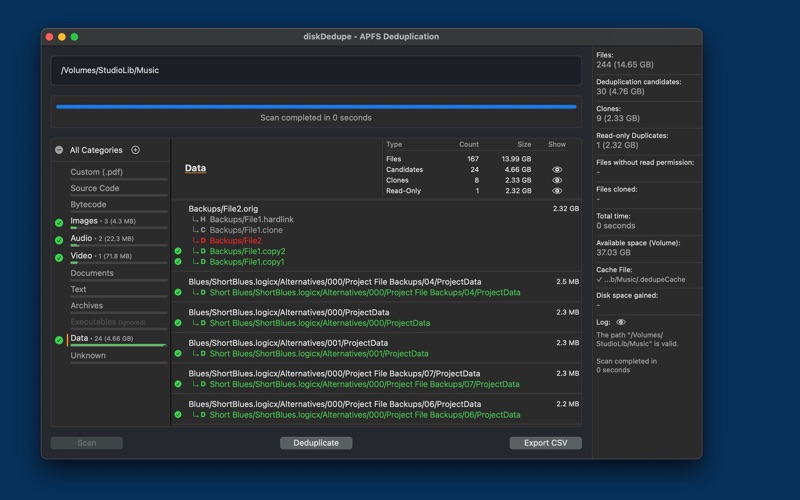Uncheck the Data category green checkmark
This screenshot has height=500, width=800.
pyautogui.click(x=59, y=340)
